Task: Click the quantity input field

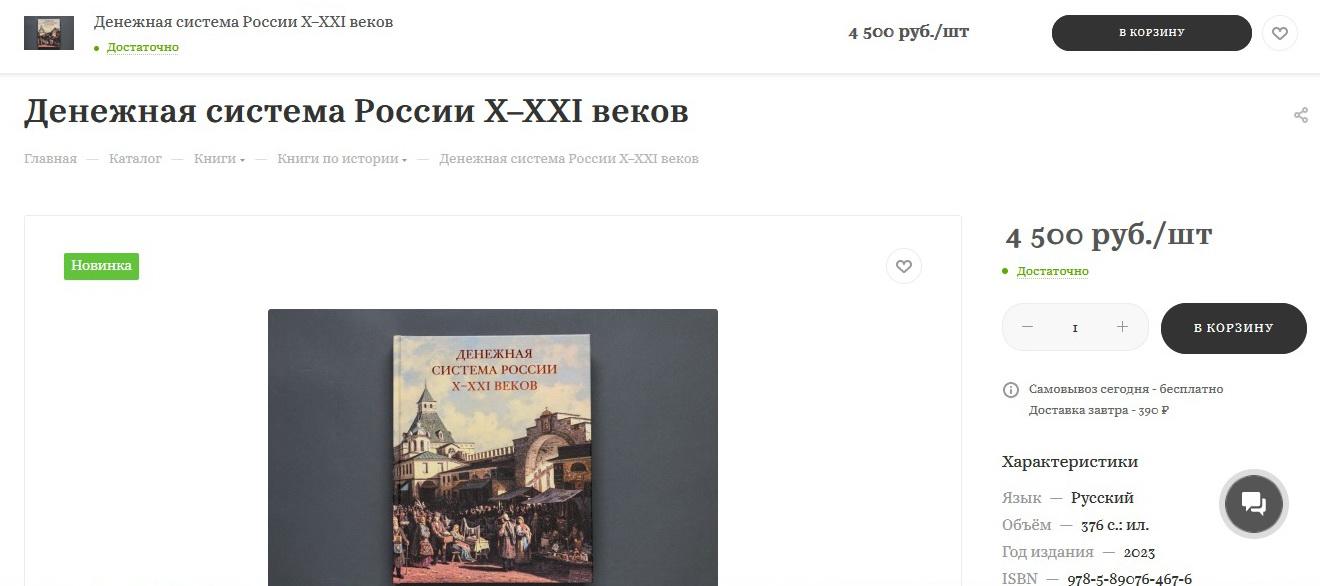Action: tap(1075, 328)
